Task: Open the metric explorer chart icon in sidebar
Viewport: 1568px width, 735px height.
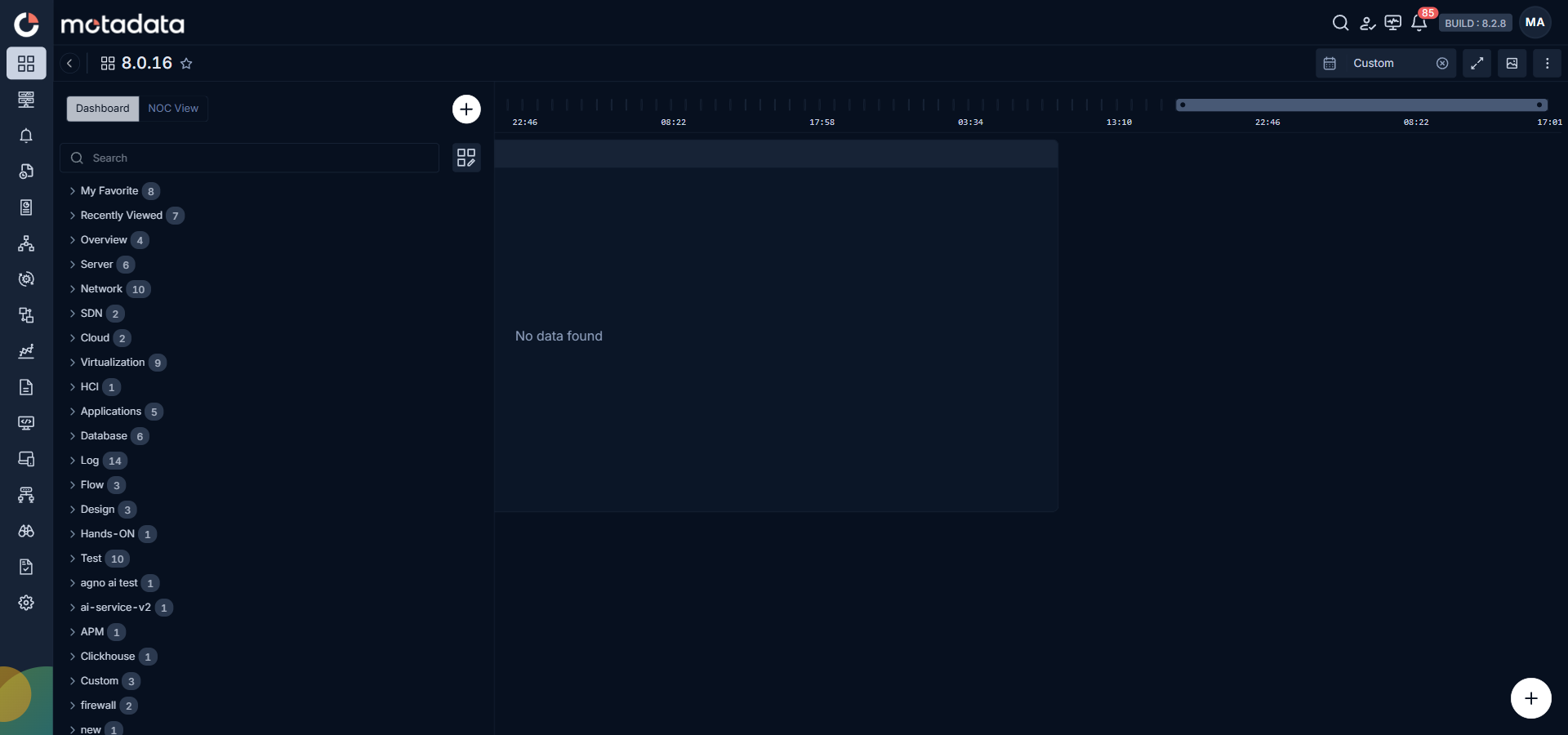Action: [26, 351]
